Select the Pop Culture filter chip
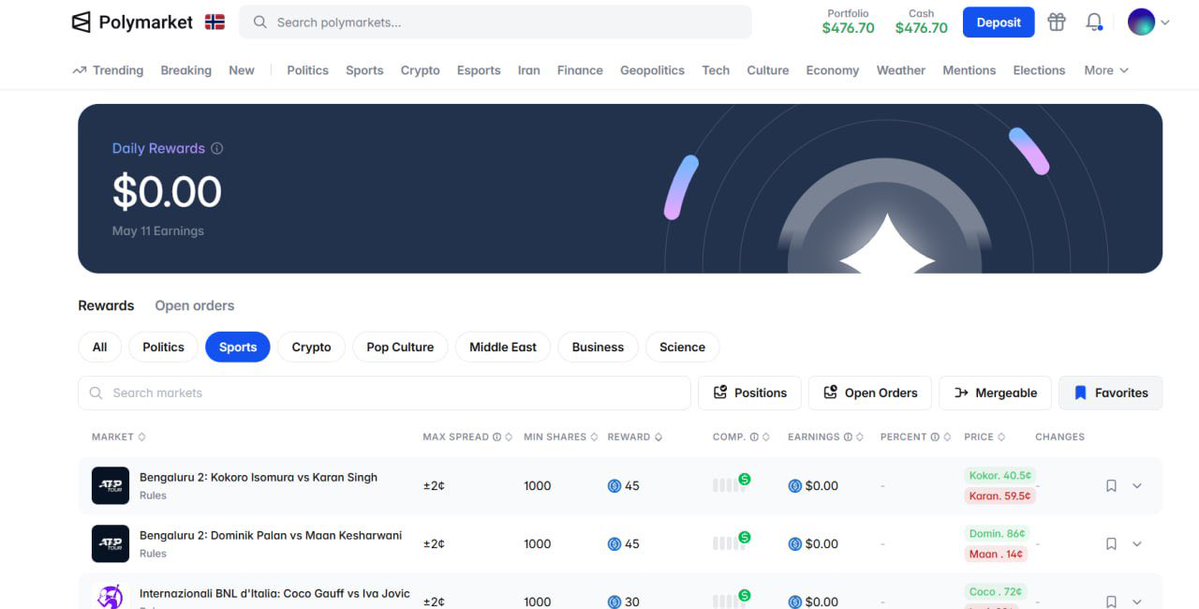Screen dimensions: 1199x609 [x=400, y=347]
